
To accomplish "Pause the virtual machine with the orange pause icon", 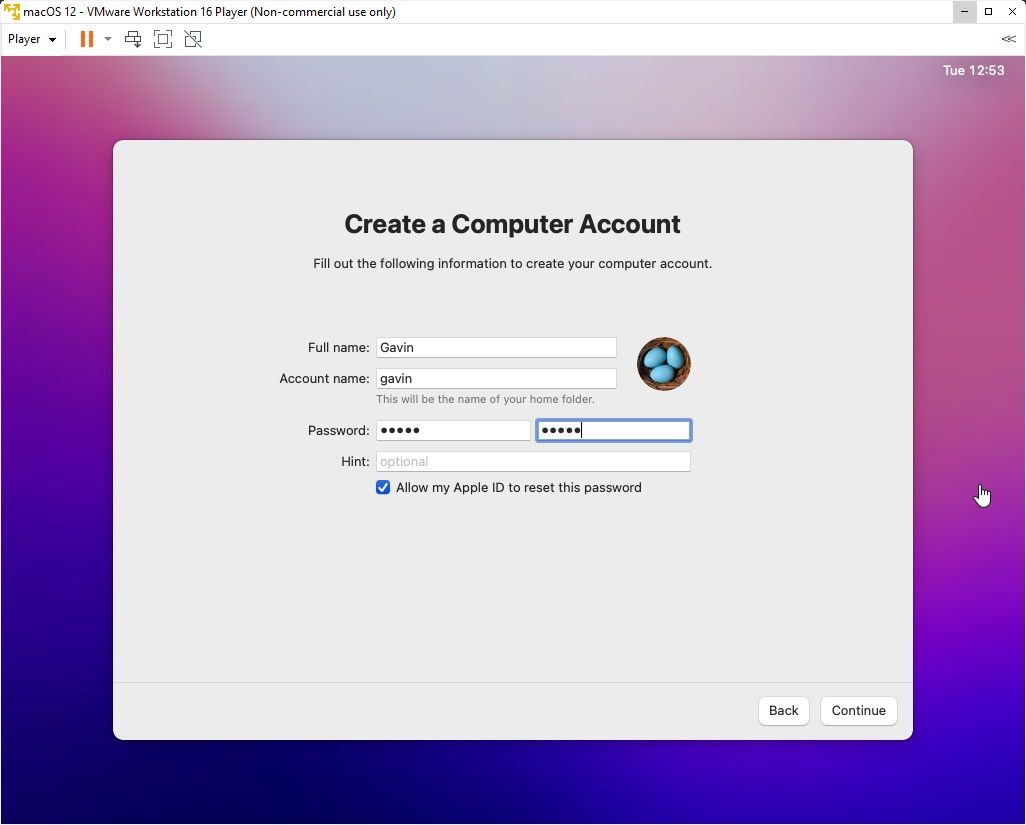I will [86, 39].
